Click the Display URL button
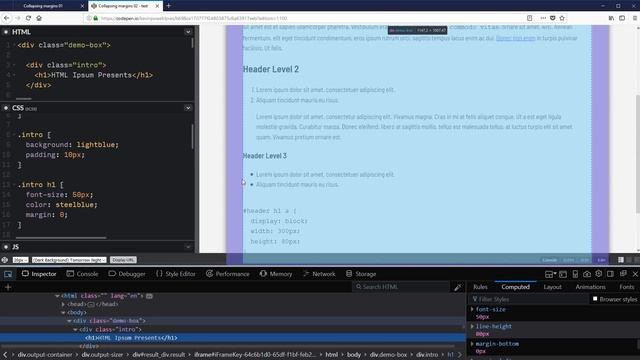The image size is (640, 360). coord(123,260)
